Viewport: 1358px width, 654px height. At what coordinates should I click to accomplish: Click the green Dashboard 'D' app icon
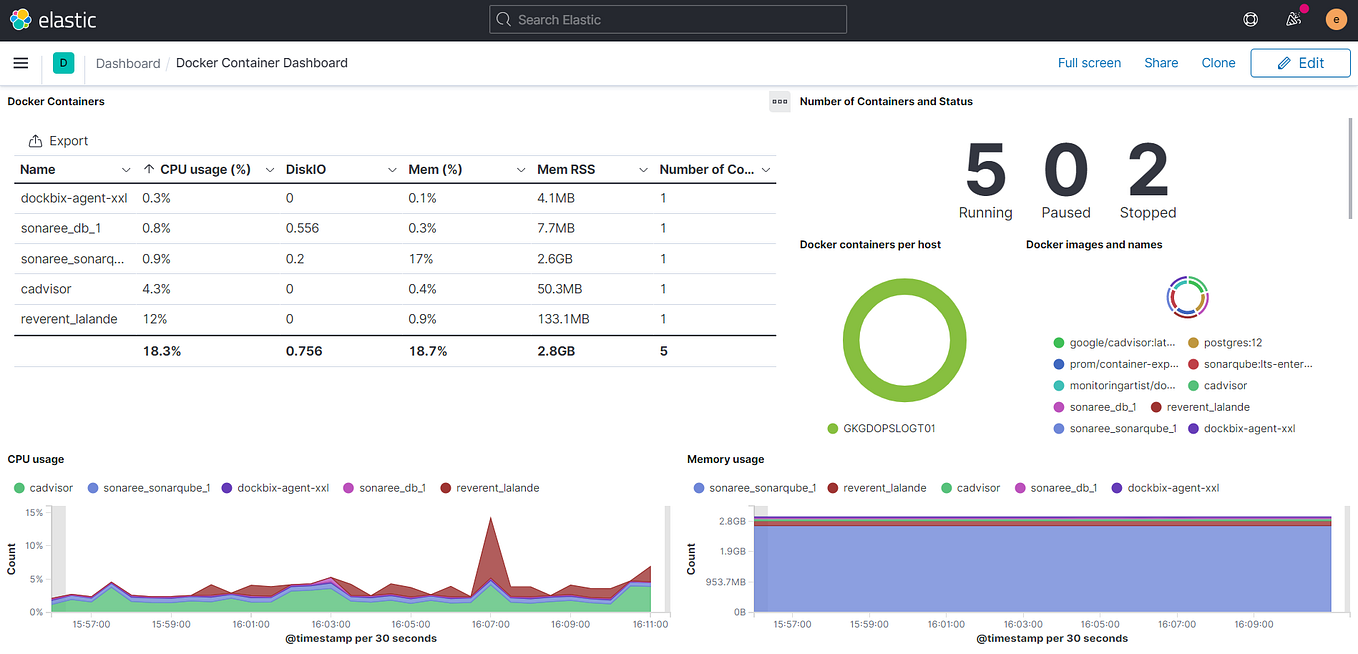tap(63, 62)
